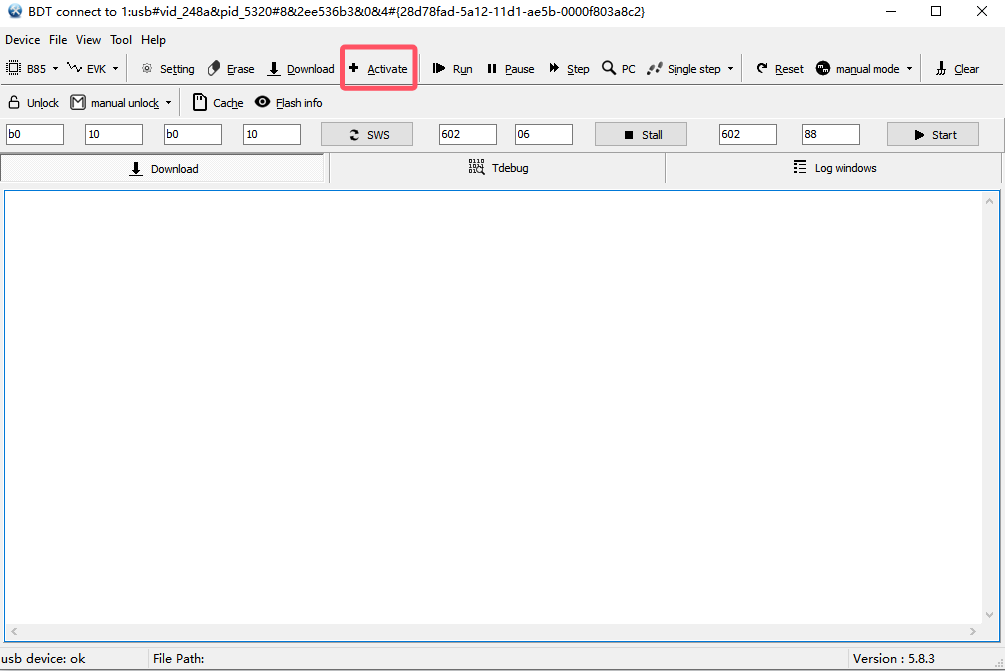The height and width of the screenshot is (671, 1005).
Task: Click the SWS button
Action: (x=367, y=135)
